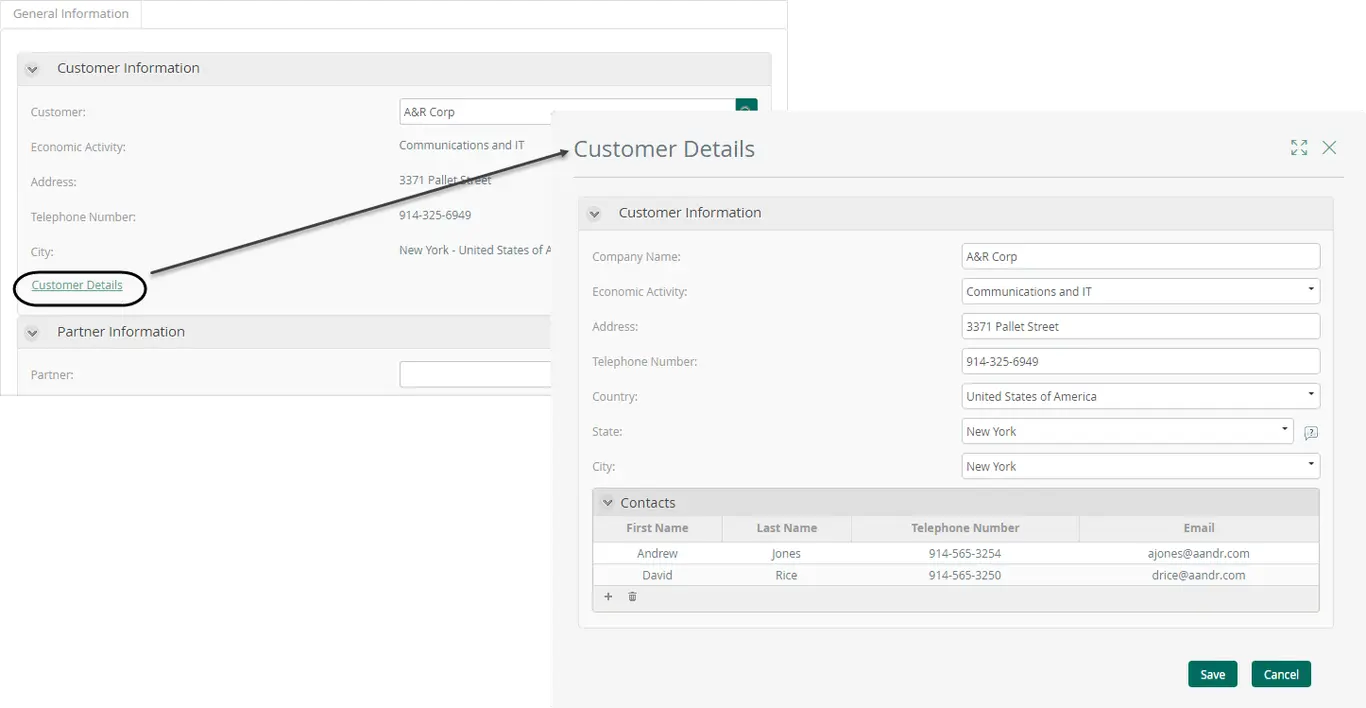Viewport: 1366px width, 708px height.
Task: Edit the Address field in the dialog
Action: (x=1141, y=326)
